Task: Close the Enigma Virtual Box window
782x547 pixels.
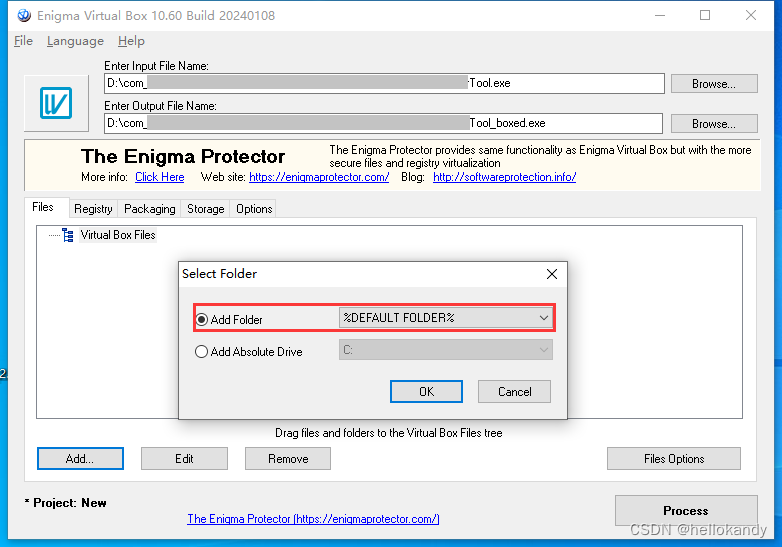Action: tap(751, 15)
